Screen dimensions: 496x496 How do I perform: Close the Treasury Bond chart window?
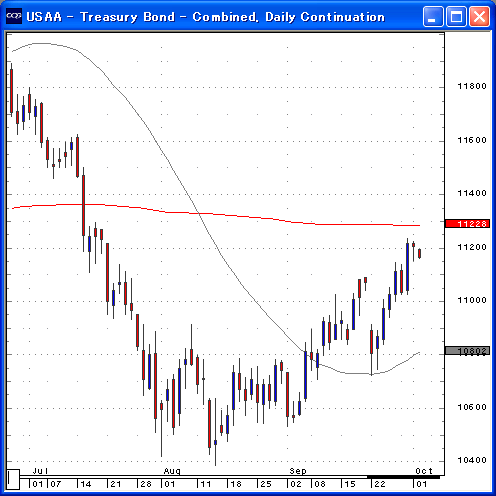479,16
